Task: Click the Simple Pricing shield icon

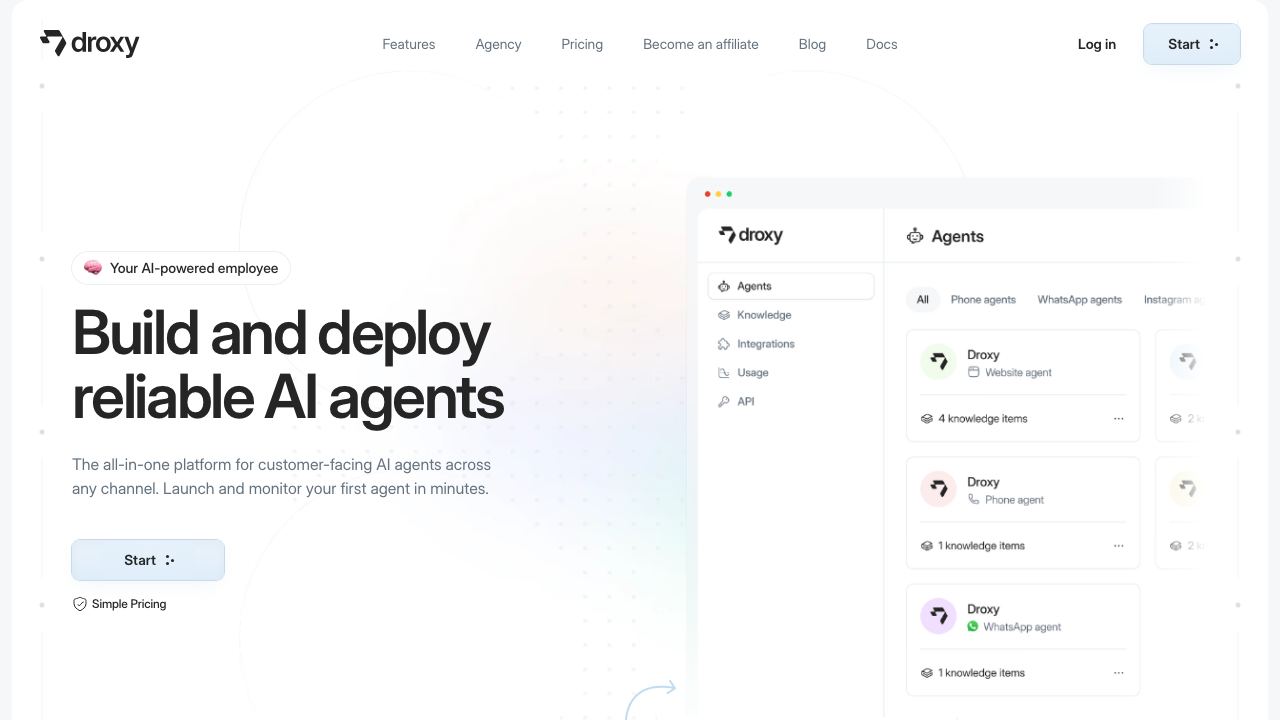Action: tap(80, 604)
